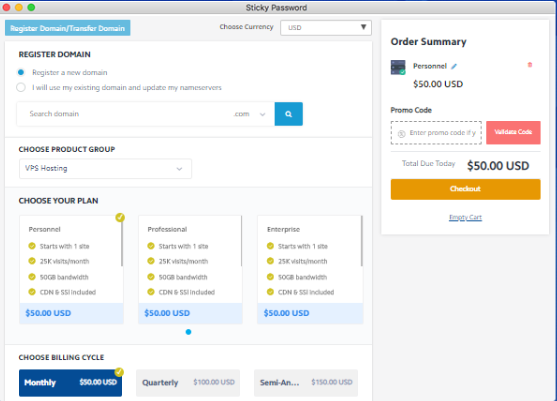This screenshot has height=401, width=557.
Task: Edit Personnel item with the pencil icon
Action: point(454,66)
